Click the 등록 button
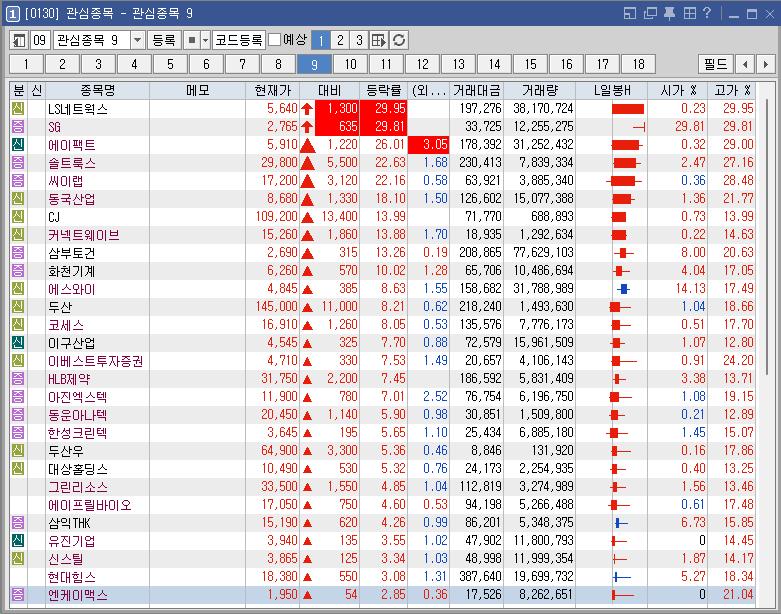 pos(164,40)
